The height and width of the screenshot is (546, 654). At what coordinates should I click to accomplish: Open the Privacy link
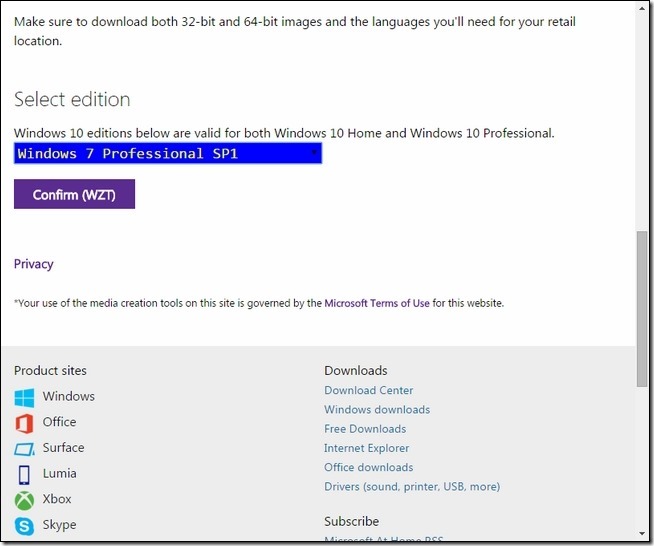pos(34,264)
